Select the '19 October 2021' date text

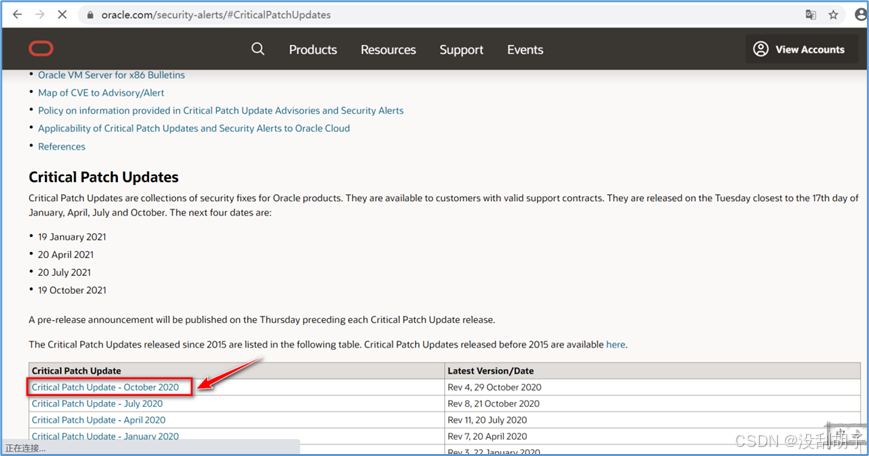pyautogui.click(x=72, y=290)
